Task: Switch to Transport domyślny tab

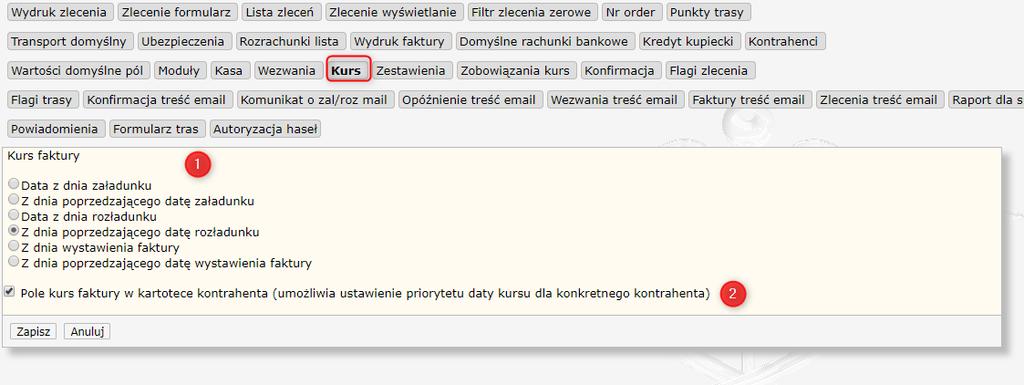Action: [x=71, y=42]
